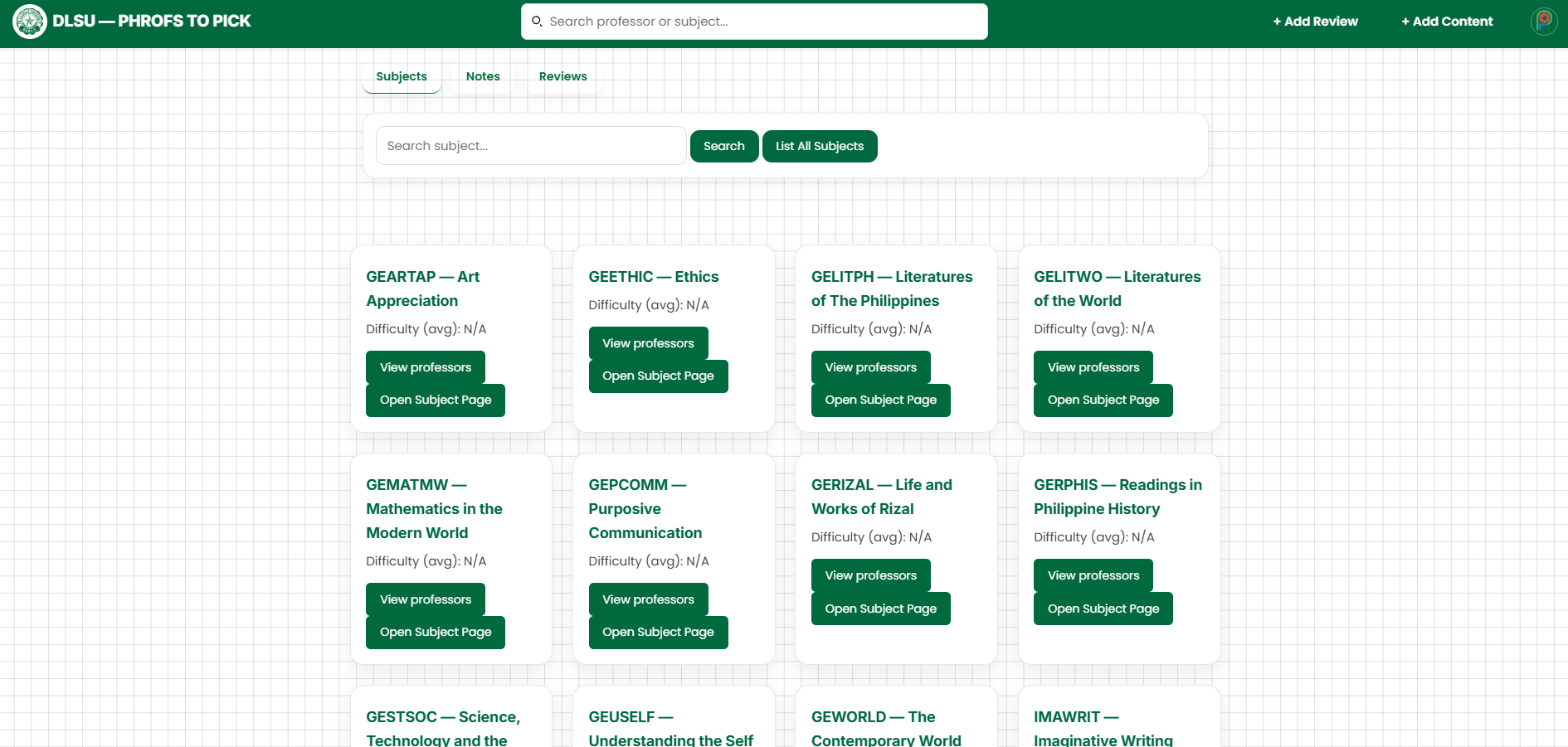This screenshot has width=1568, height=747.
Task: Switch to the Reviews tab
Action: (x=562, y=76)
